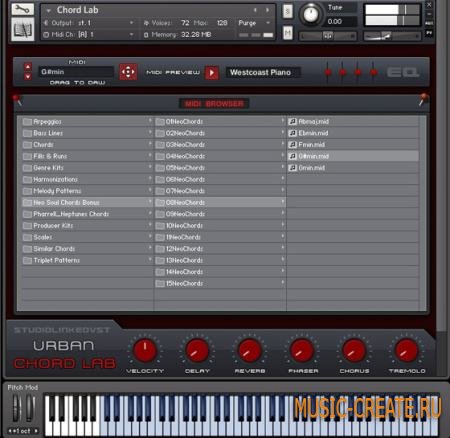
Task: Click the right red pin icon
Action: (x=423, y=99)
